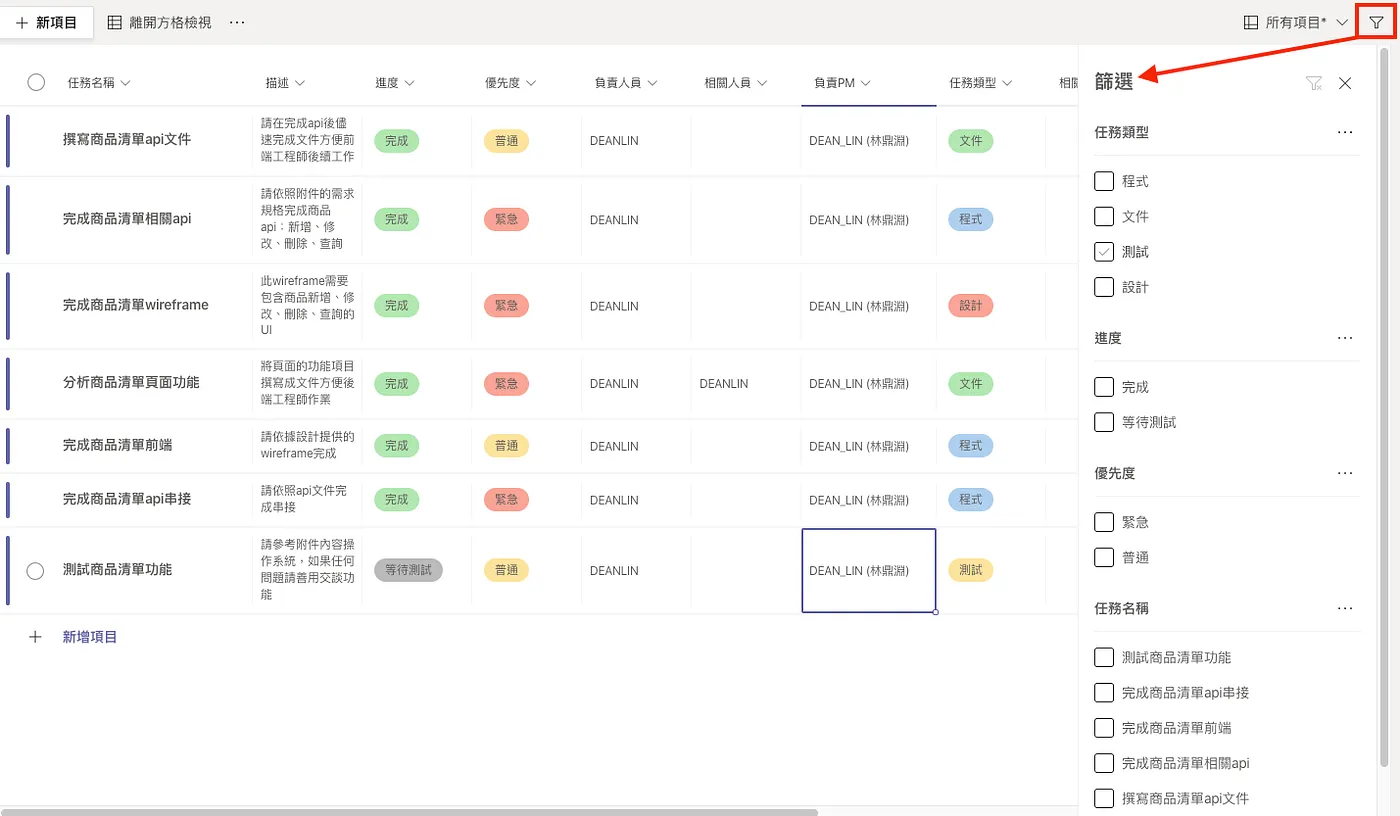Image resolution: width=1400 pixels, height=816 pixels.
Task: Uncheck the 測試 task type filter
Action: point(1104,252)
